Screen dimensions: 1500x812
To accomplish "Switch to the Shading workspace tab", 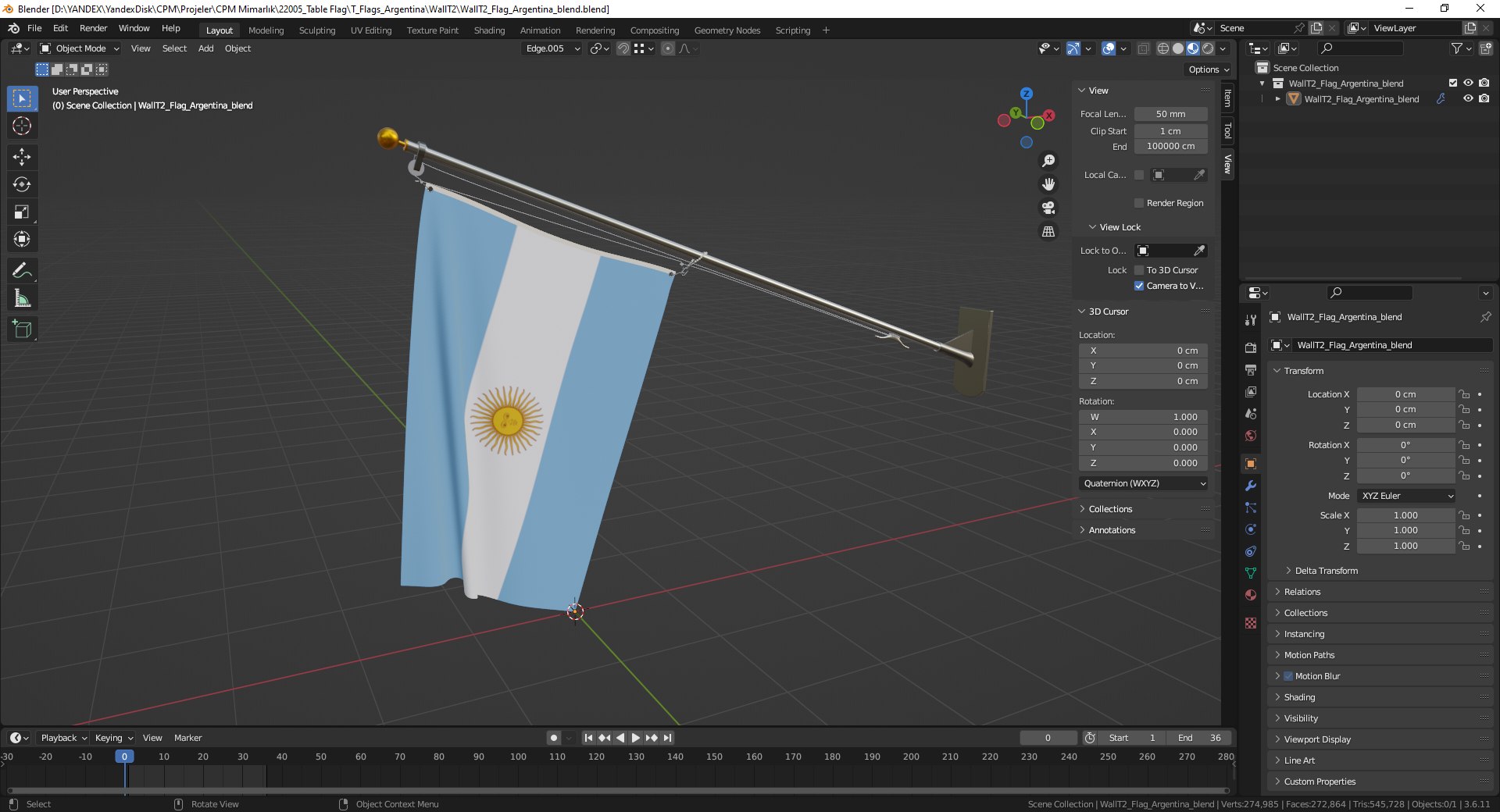I will click(489, 30).
